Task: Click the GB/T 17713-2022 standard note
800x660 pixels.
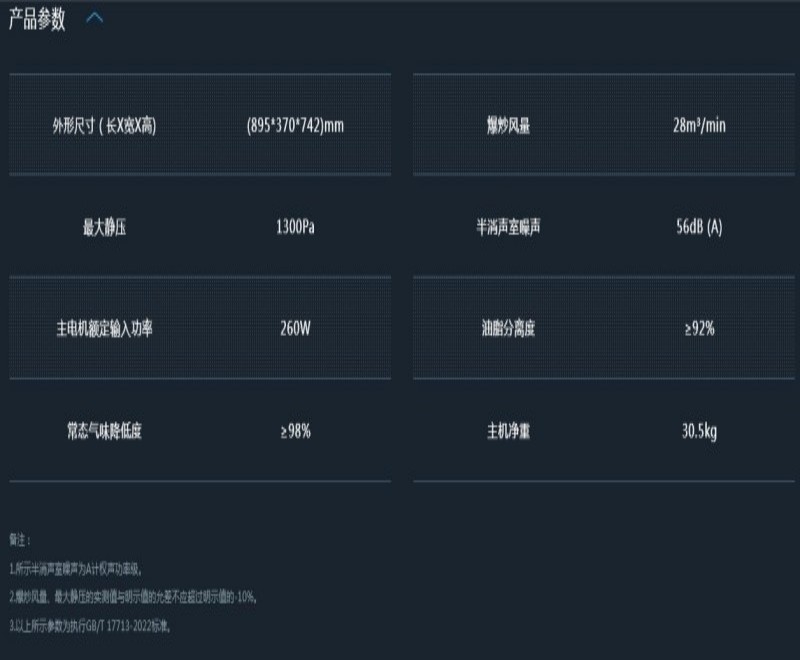Action: pyautogui.click(x=90, y=625)
